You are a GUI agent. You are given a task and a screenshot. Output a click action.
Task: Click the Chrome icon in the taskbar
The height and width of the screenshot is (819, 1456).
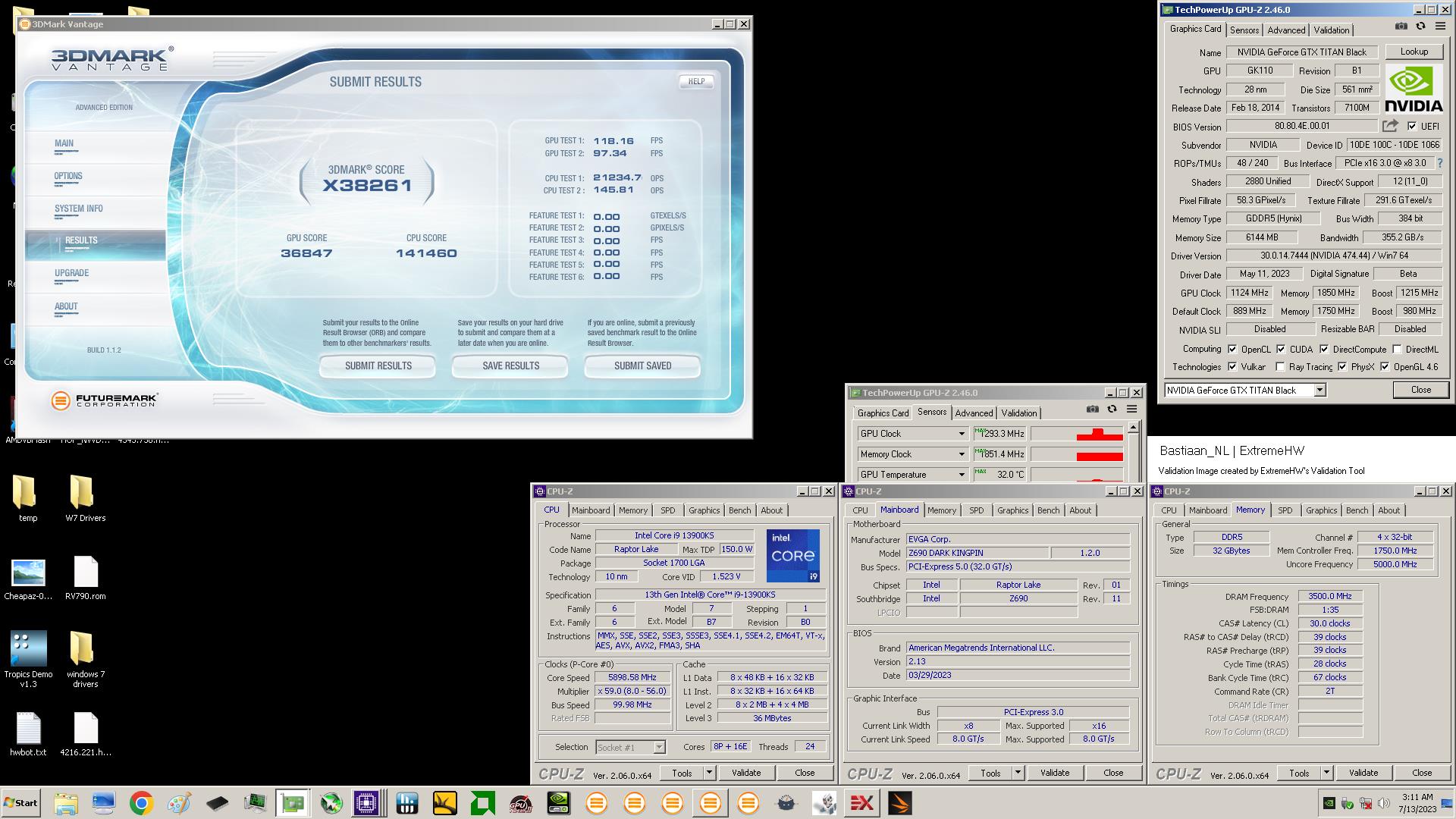point(141,803)
